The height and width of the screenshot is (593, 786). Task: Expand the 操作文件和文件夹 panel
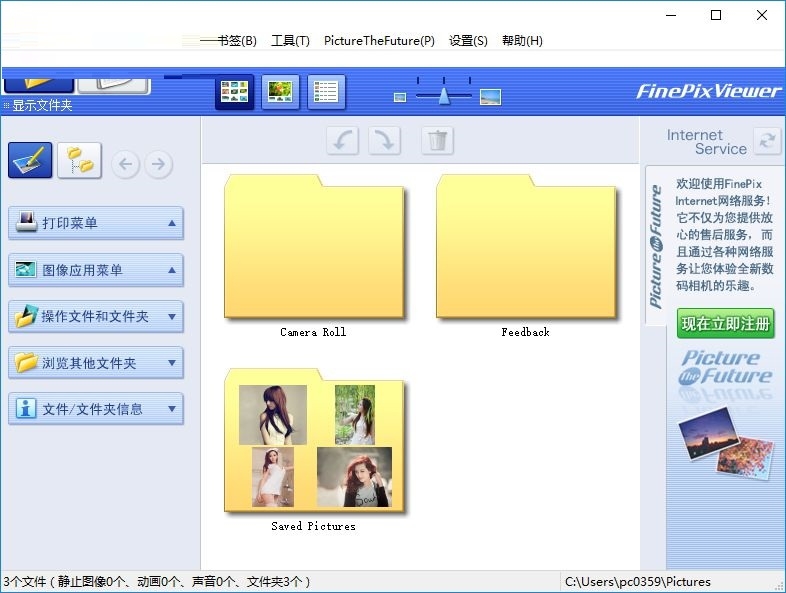(172, 317)
